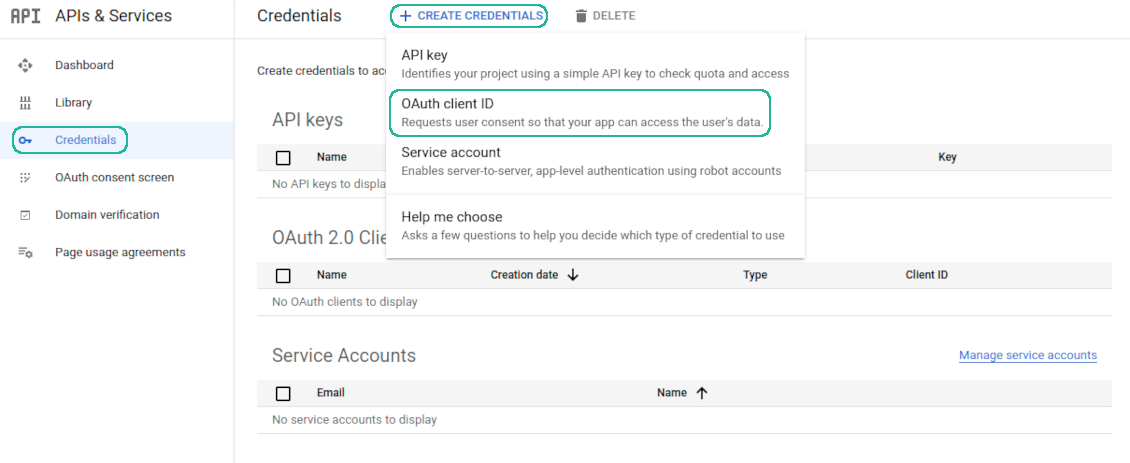
Task: Click the OAuth consent screen icon
Action: coord(26,178)
